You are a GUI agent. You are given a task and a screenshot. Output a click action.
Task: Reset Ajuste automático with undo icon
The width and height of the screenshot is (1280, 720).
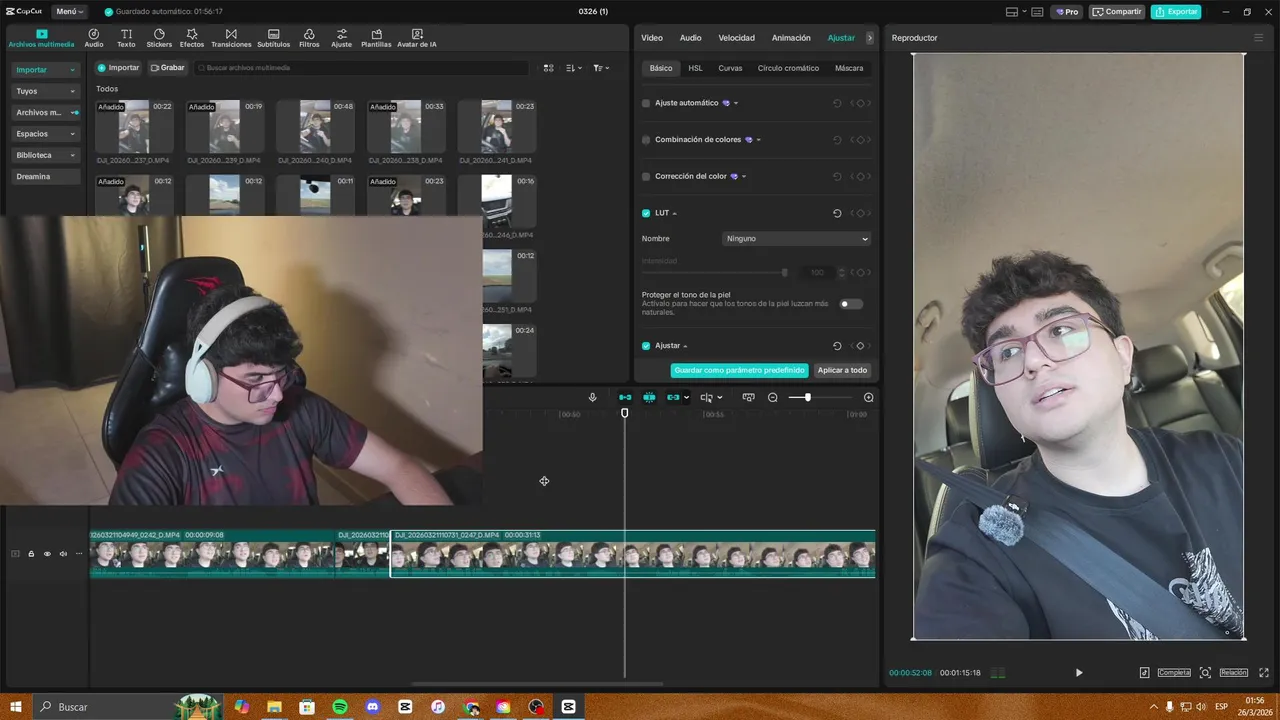[837, 103]
